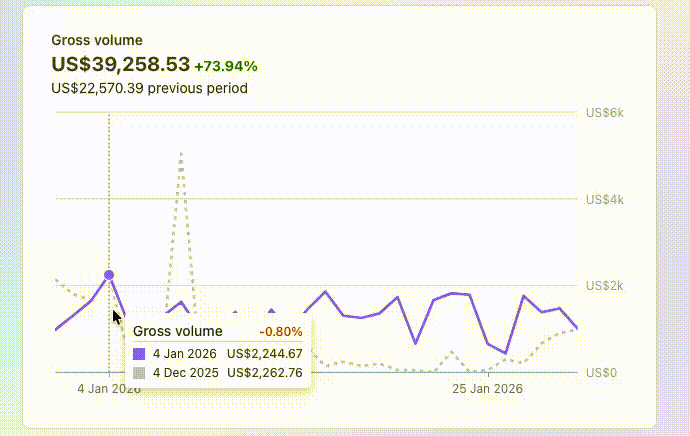Click the US$22,570.39 previous period text

click(x=149, y=88)
